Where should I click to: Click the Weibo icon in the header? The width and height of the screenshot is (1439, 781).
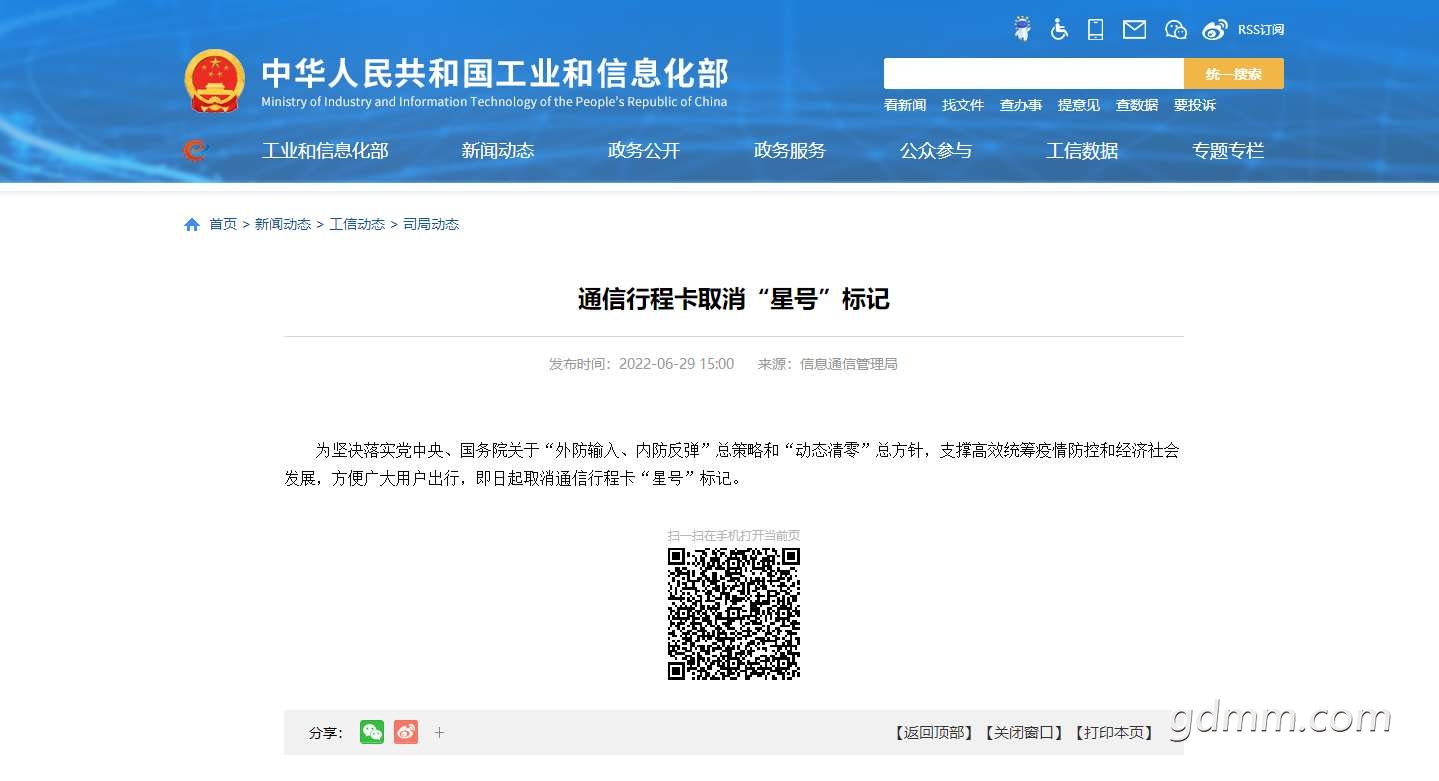tap(1215, 30)
